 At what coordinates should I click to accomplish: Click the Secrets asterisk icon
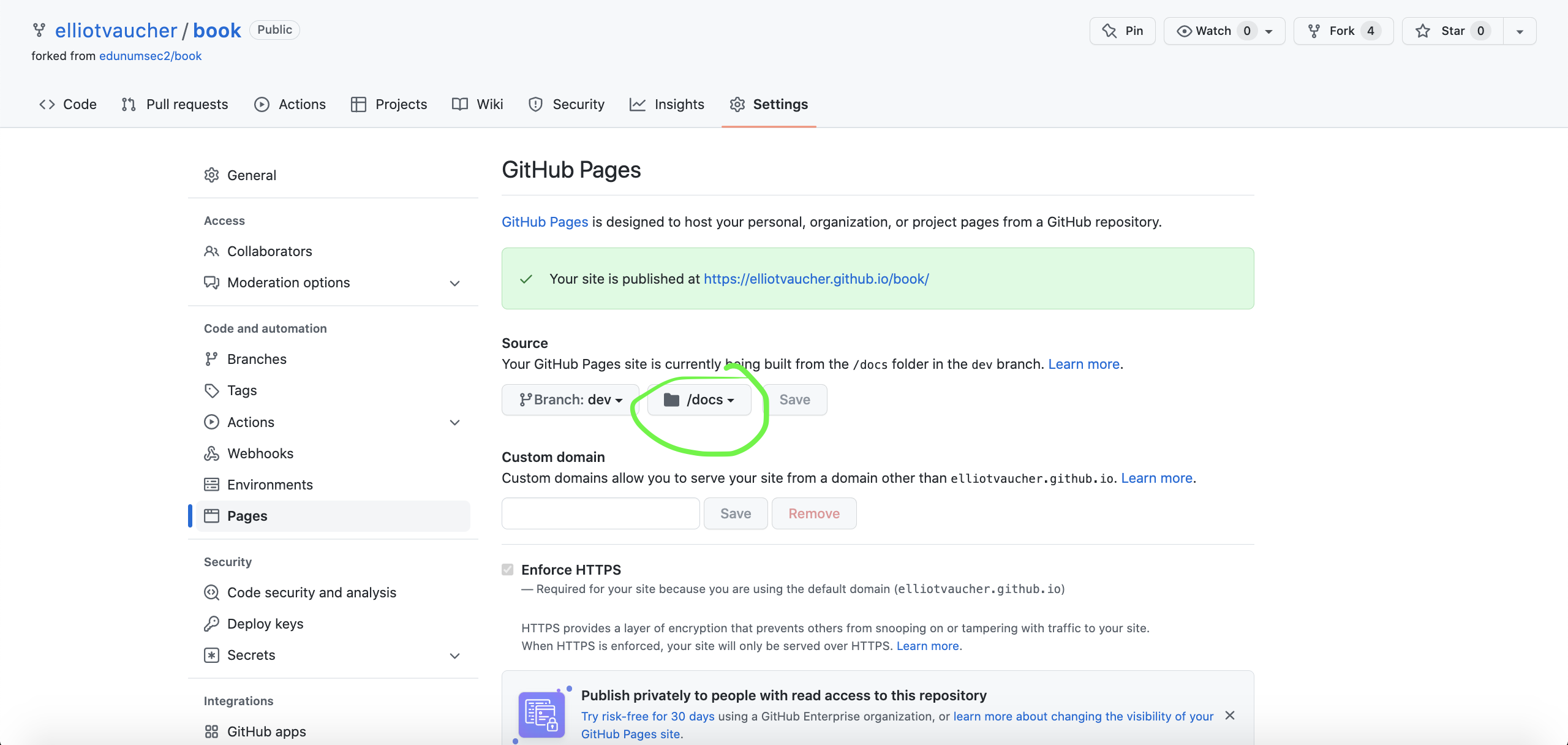tap(212, 655)
